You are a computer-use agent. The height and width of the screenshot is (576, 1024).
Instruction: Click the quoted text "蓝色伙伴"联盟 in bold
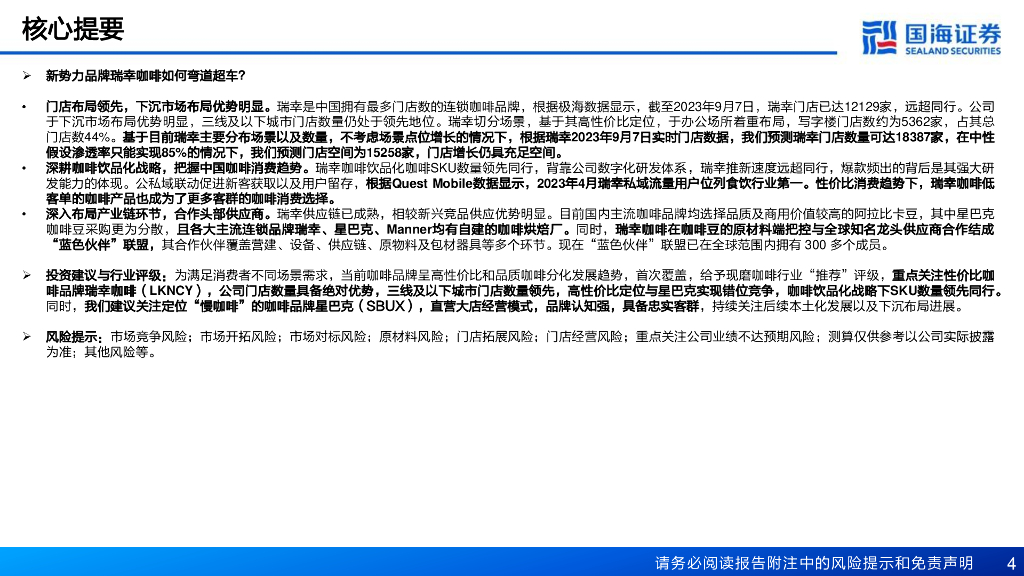point(101,245)
